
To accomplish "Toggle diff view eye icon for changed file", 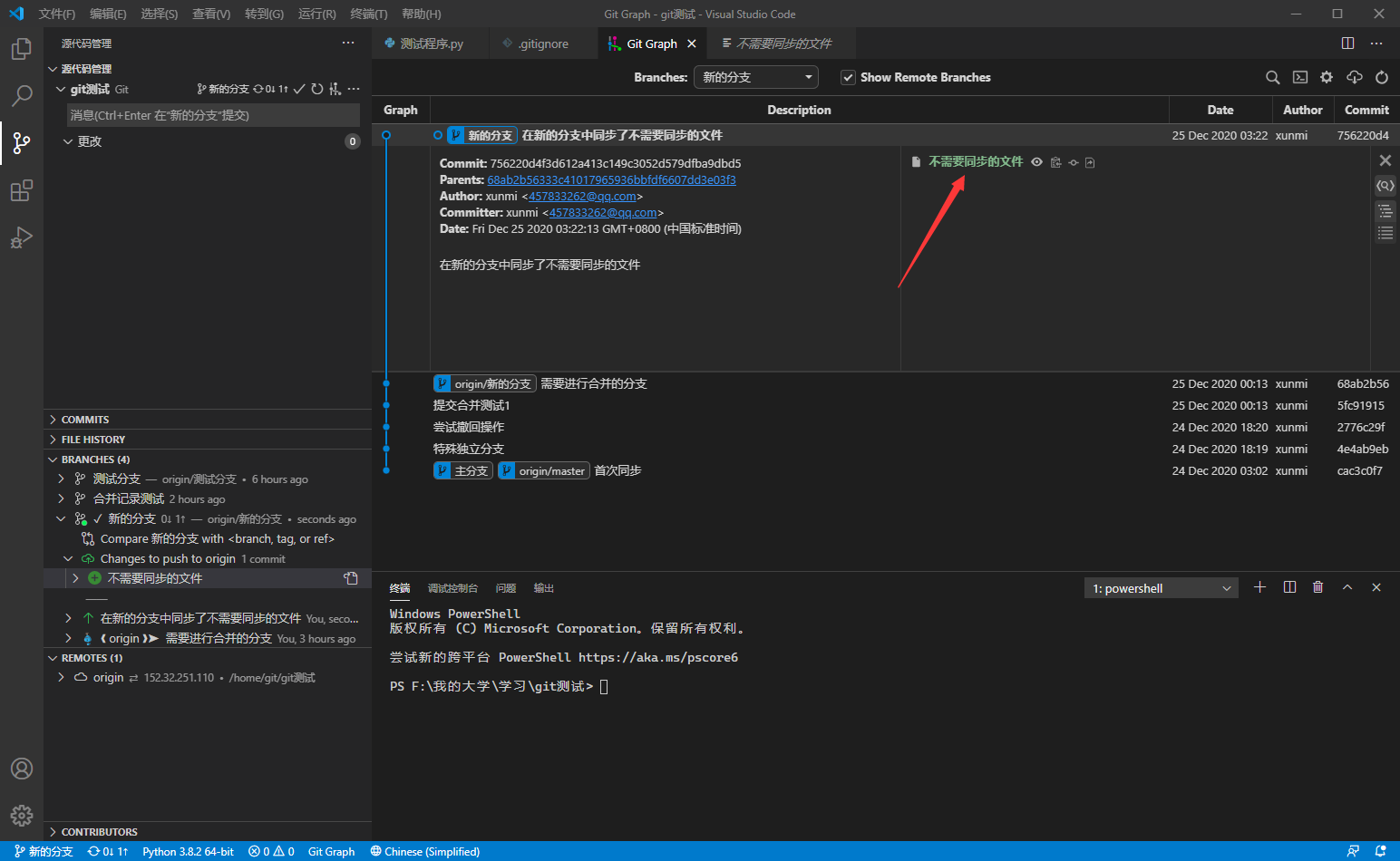I will 1037,162.
